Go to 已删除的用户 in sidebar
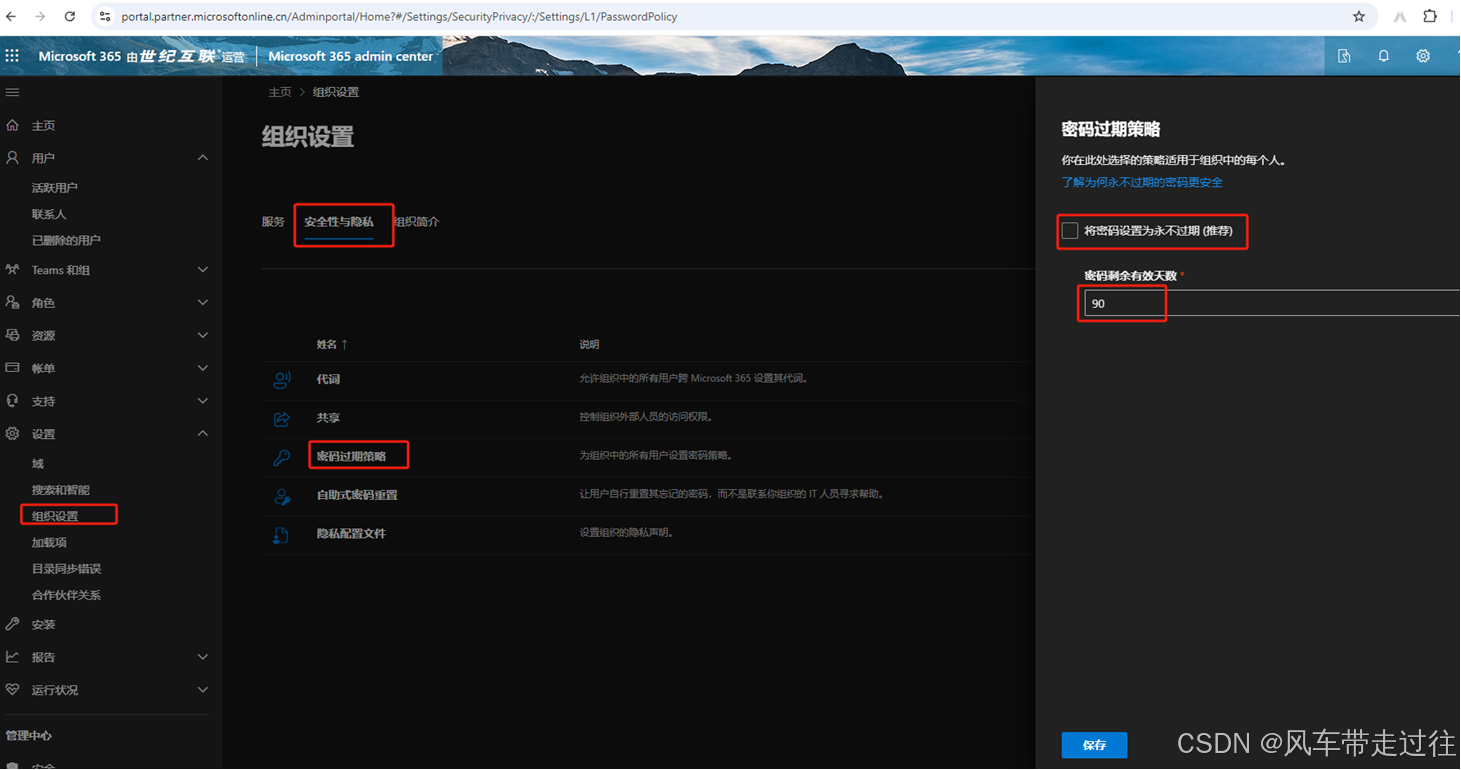The width and height of the screenshot is (1461, 770). 66,241
